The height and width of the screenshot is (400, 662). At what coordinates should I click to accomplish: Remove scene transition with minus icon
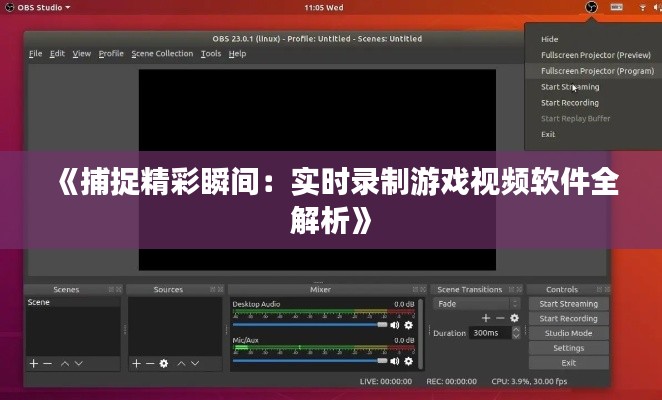[500, 318]
